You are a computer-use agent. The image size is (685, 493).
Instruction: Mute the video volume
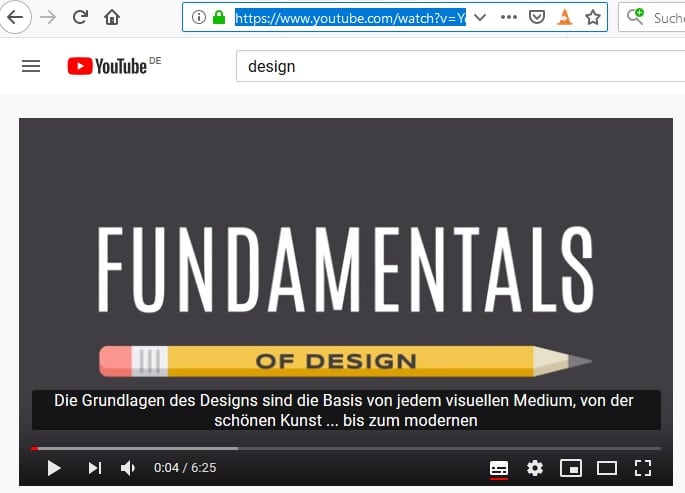coord(128,468)
